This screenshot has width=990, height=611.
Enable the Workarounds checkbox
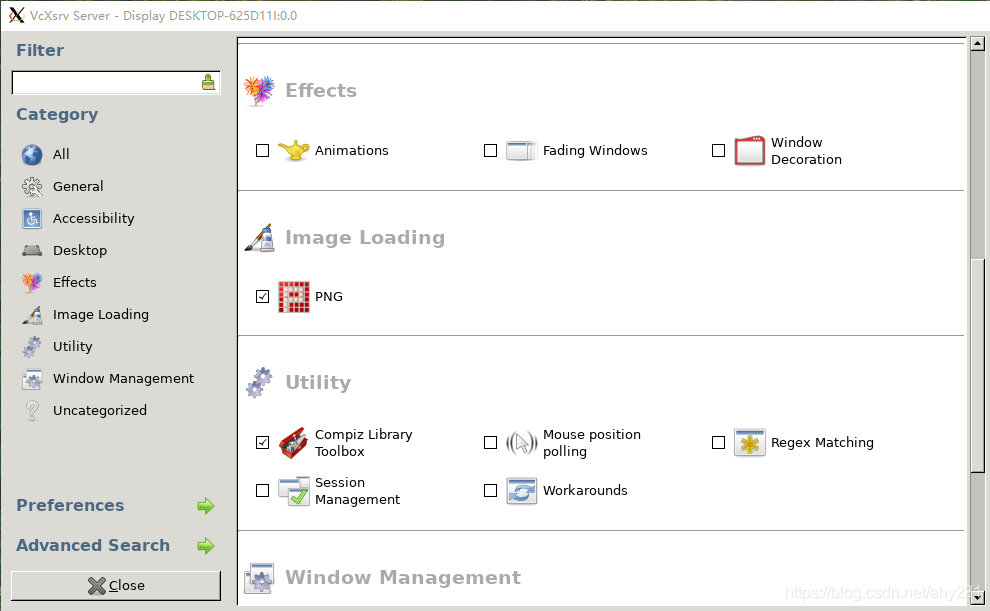click(x=491, y=490)
